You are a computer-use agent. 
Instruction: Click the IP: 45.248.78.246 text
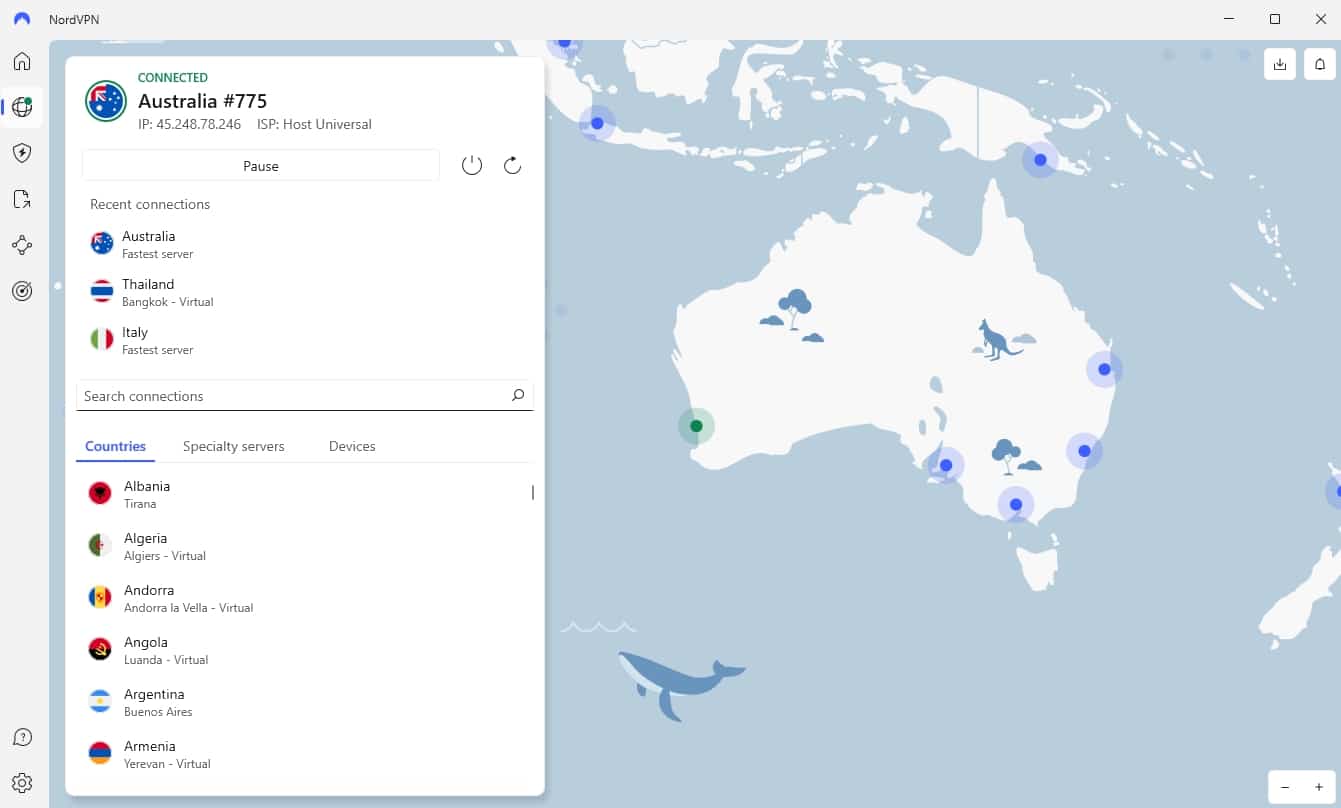click(x=189, y=124)
